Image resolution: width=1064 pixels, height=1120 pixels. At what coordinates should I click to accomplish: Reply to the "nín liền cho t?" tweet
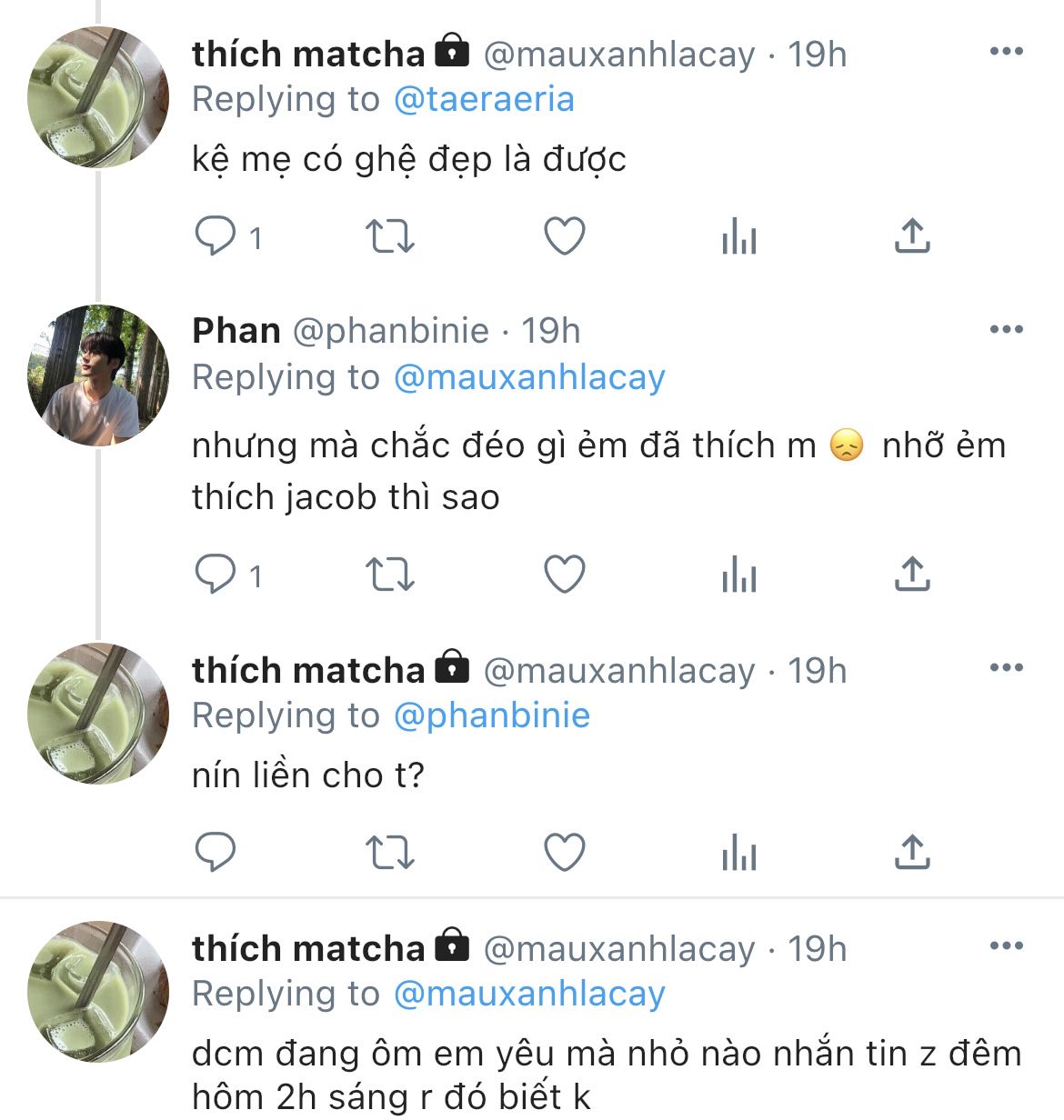(x=216, y=853)
